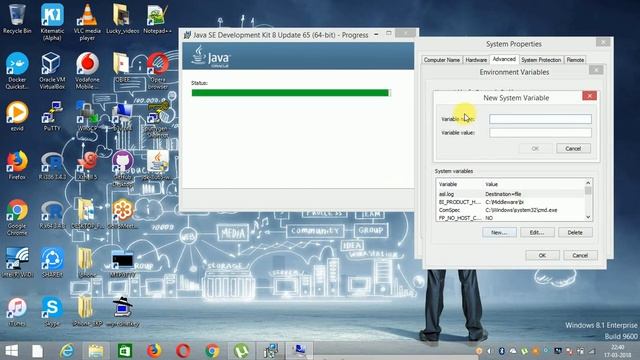The image size is (640, 360).
Task: Open Vodafone Mobile desktop shortcut
Action: tap(87, 70)
